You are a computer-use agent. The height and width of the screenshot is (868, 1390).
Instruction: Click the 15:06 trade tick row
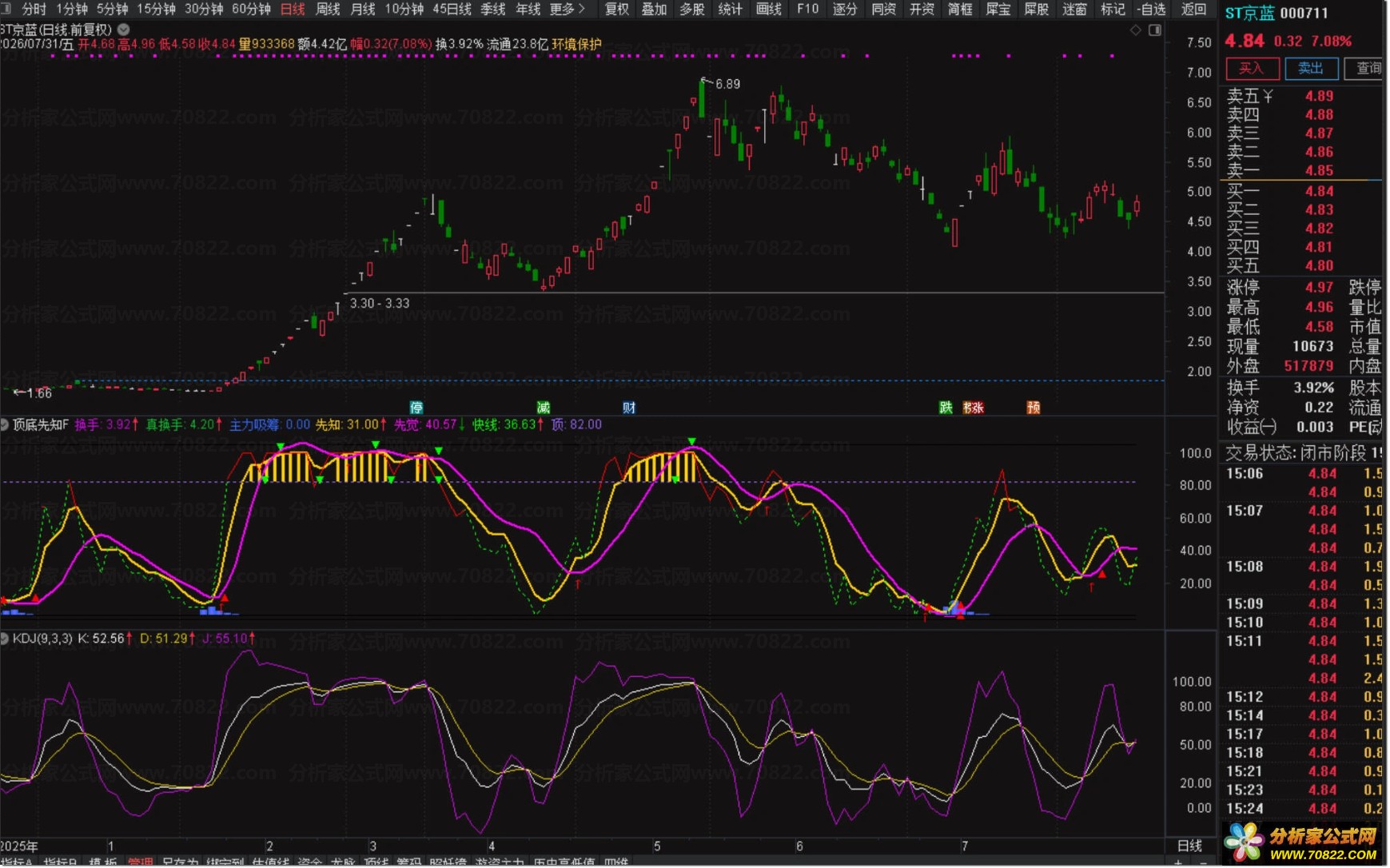1304,474
